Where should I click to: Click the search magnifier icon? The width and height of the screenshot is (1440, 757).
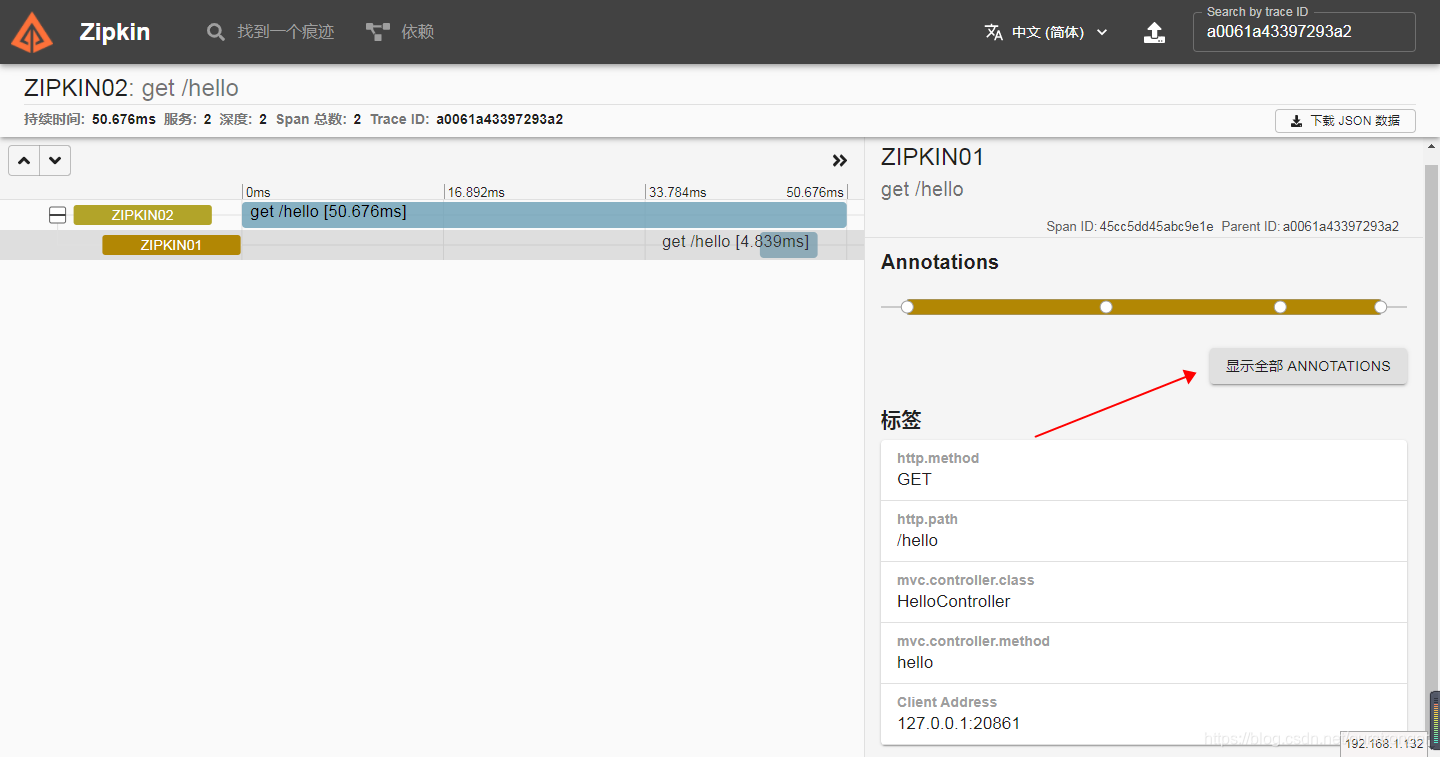click(215, 32)
